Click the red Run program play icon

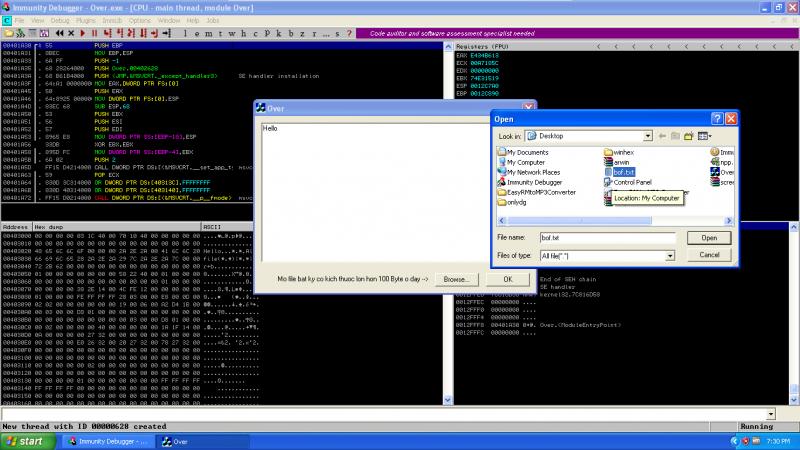coord(83,33)
